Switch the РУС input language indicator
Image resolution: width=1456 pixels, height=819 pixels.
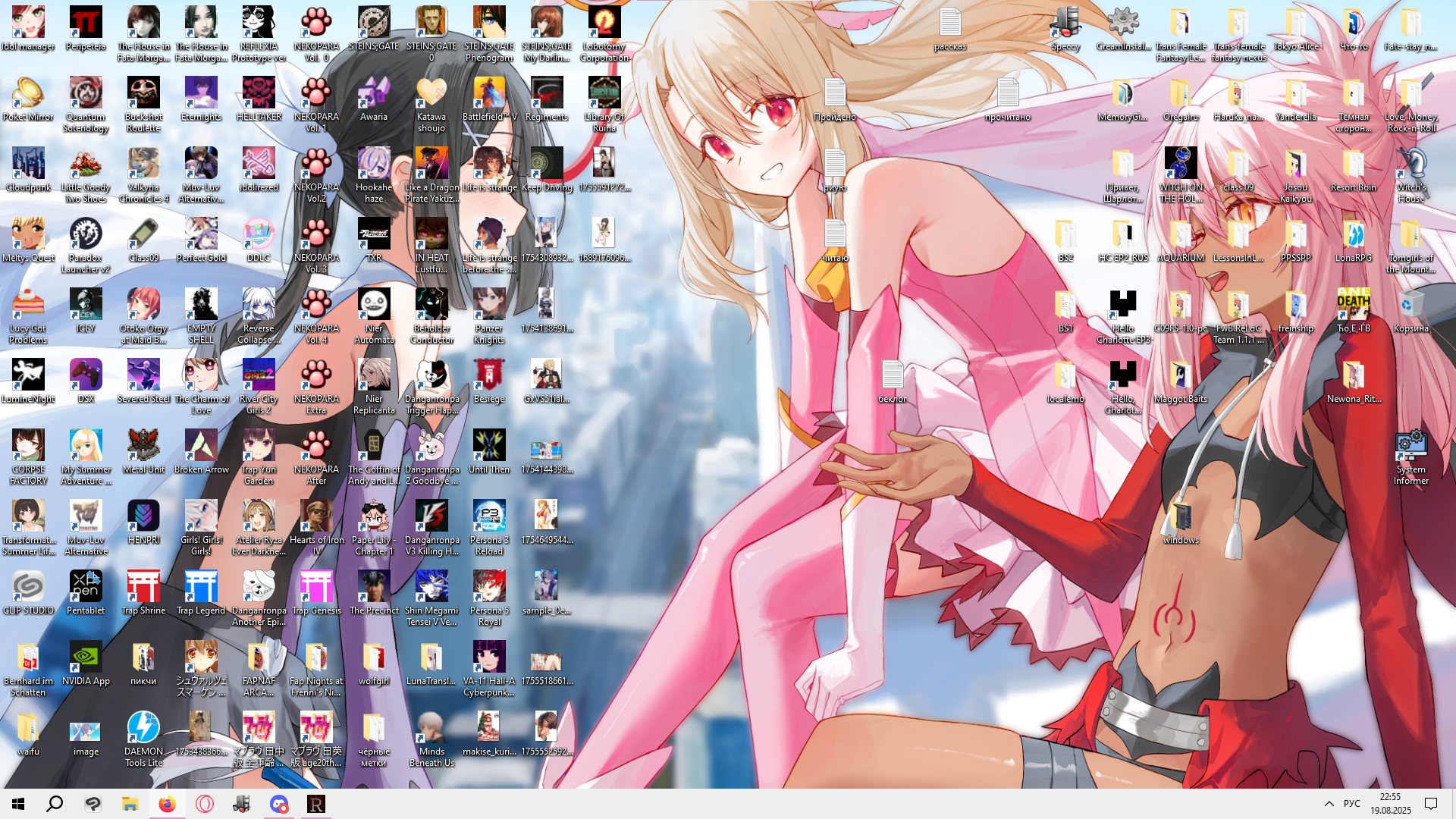point(1351,804)
